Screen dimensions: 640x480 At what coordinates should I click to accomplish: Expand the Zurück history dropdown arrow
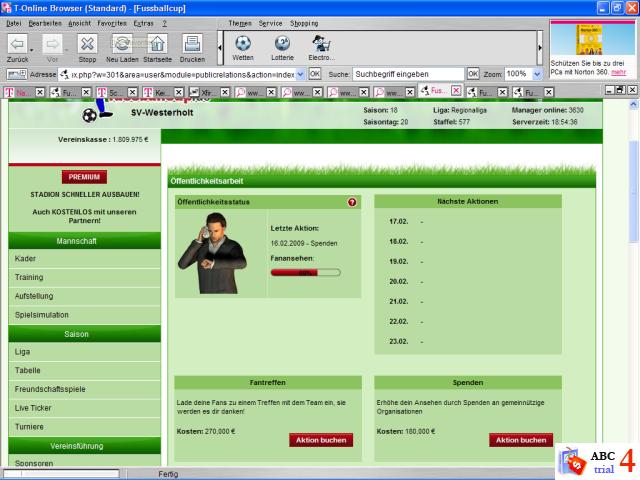(33, 48)
